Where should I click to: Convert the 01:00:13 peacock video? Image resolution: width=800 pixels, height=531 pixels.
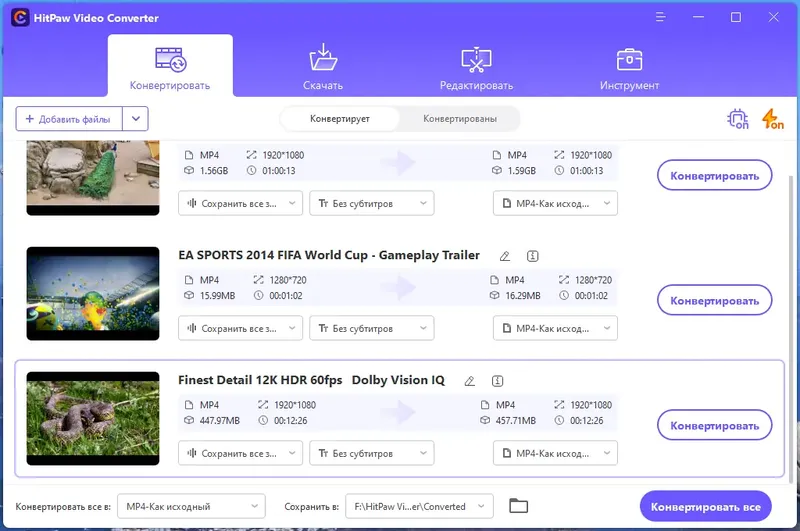pyautogui.click(x=714, y=175)
